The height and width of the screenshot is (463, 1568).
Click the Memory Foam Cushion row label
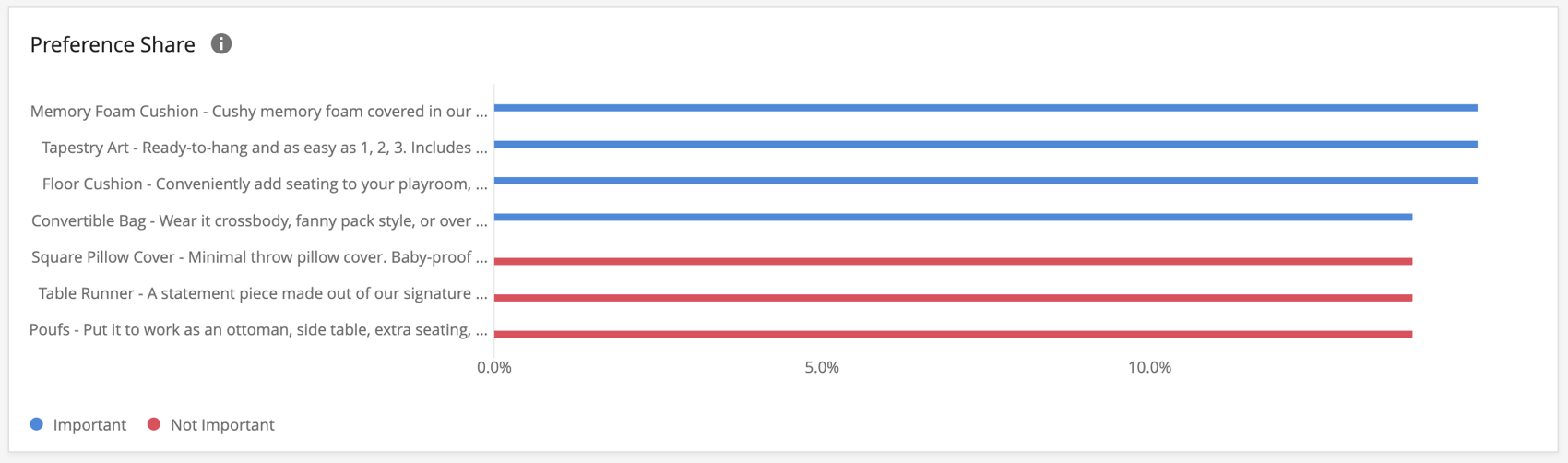tap(258, 112)
